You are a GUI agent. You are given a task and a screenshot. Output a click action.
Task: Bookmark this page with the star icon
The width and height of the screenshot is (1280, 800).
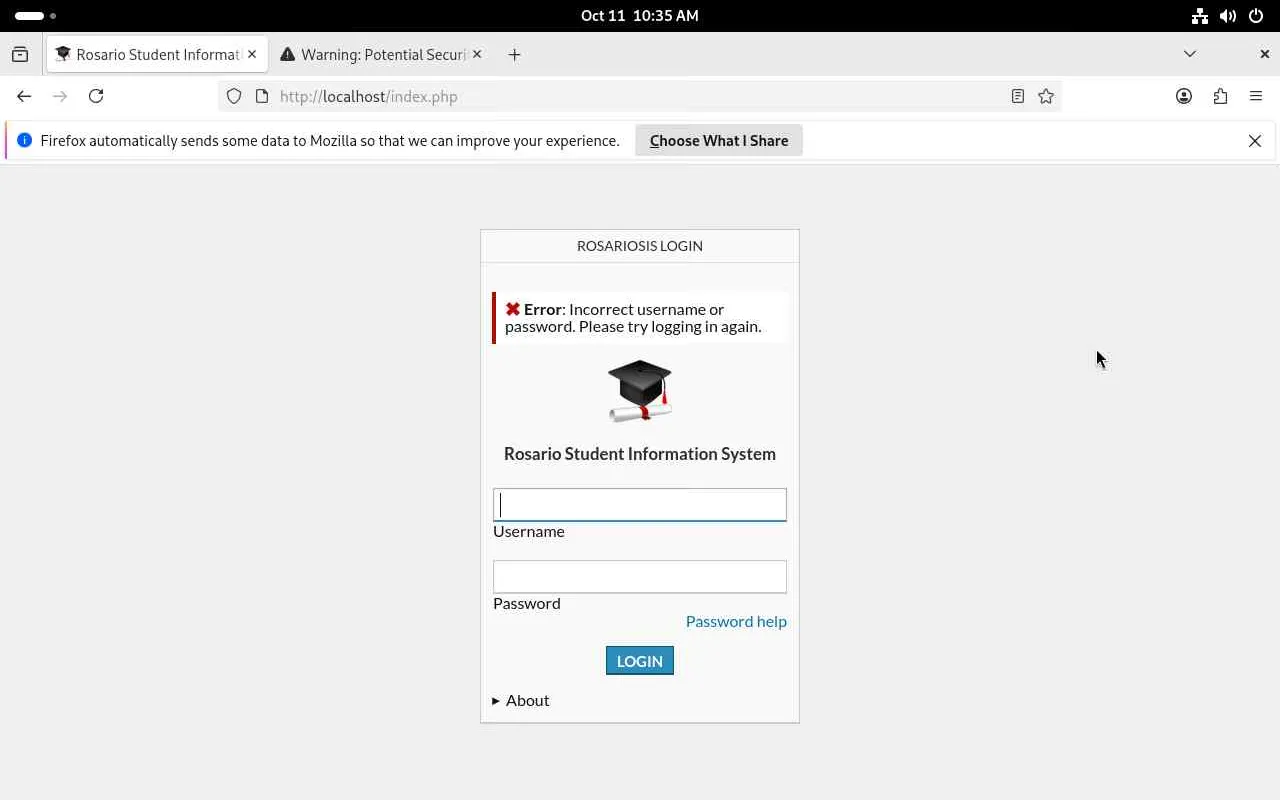coord(1046,96)
